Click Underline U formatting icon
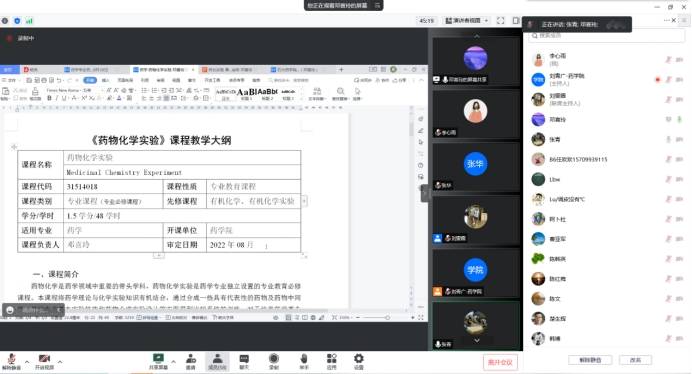The height and width of the screenshot is (374, 692). point(64,98)
